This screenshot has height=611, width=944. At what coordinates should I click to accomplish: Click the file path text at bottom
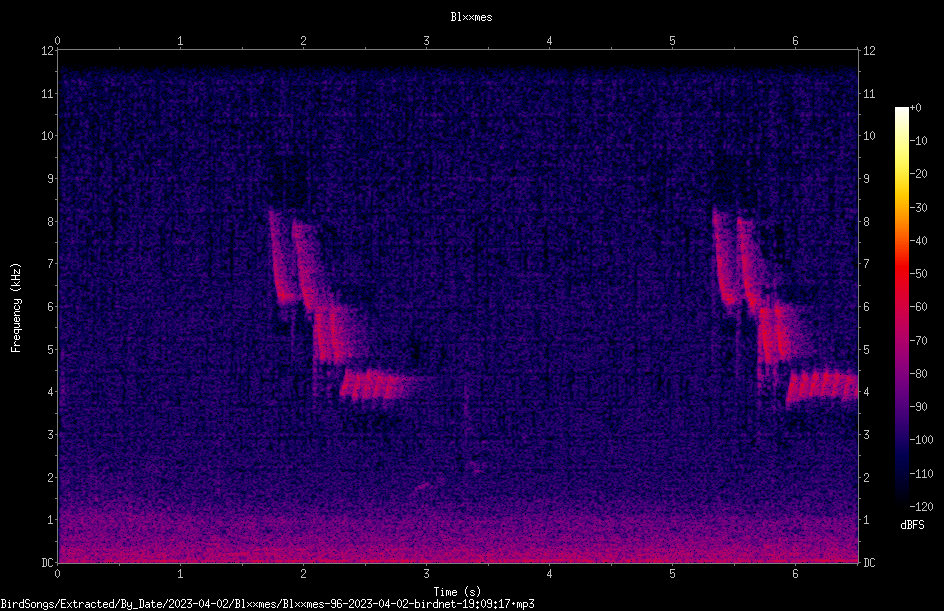[267, 604]
